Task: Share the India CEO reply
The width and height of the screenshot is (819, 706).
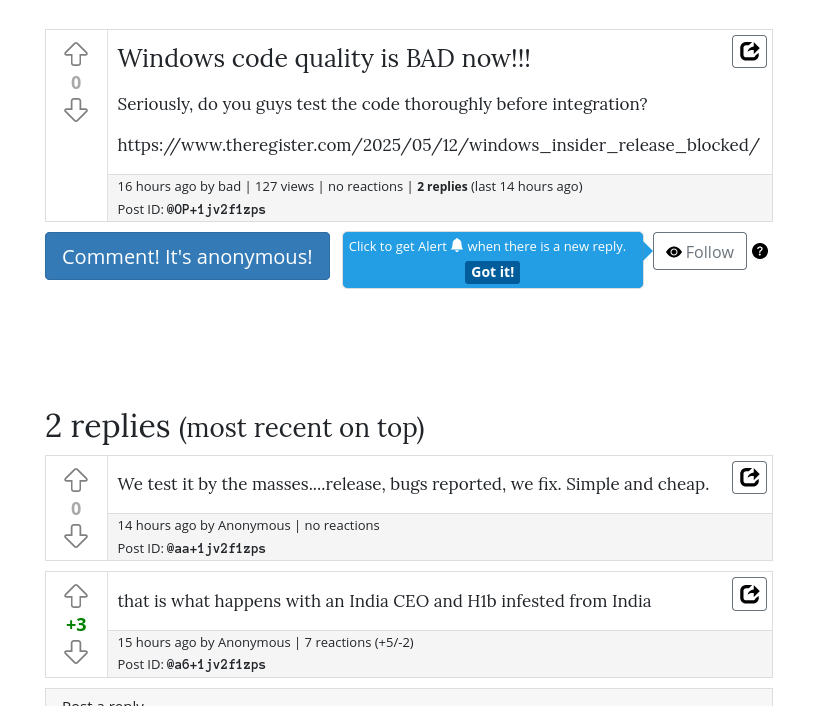Action: [749, 594]
